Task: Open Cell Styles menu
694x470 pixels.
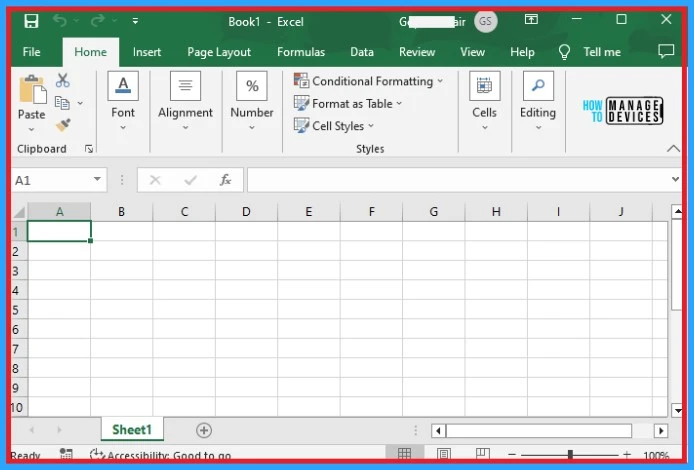Action: (x=334, y=126)
